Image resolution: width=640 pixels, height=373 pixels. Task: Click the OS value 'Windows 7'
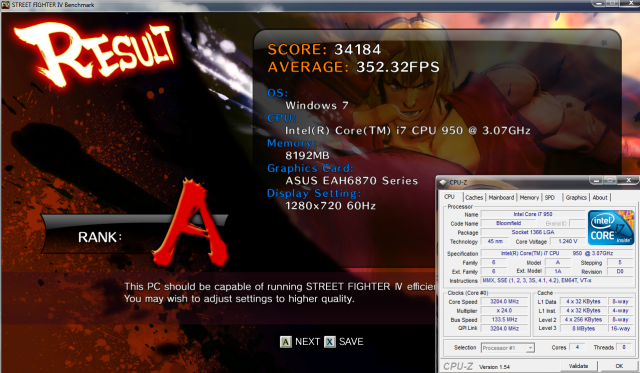pos(317,105)
